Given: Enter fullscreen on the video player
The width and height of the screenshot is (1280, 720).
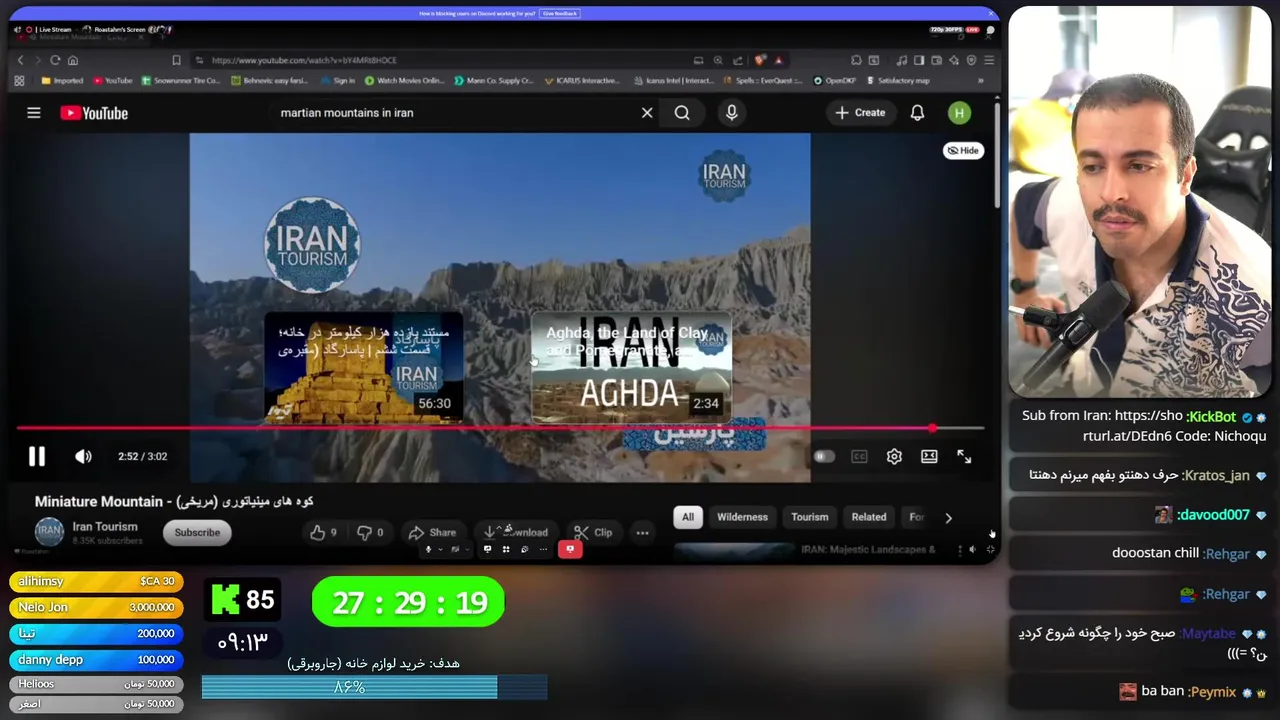Looking at the screenshot, I should click(964, 456).
